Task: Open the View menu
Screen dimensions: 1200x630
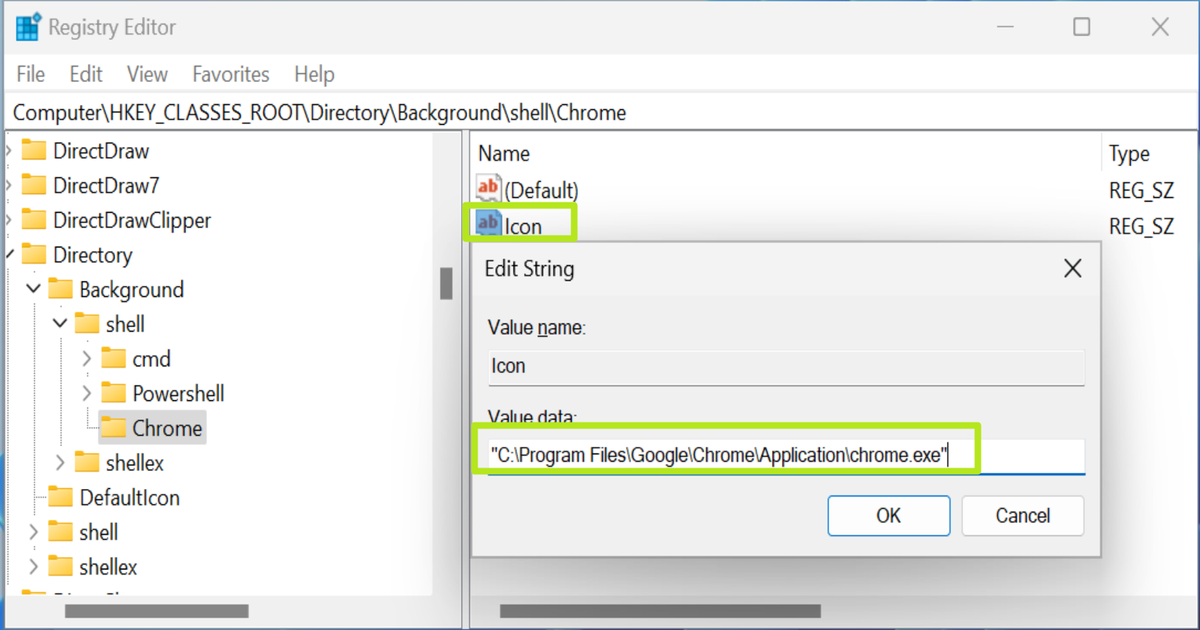Action: 147,74
